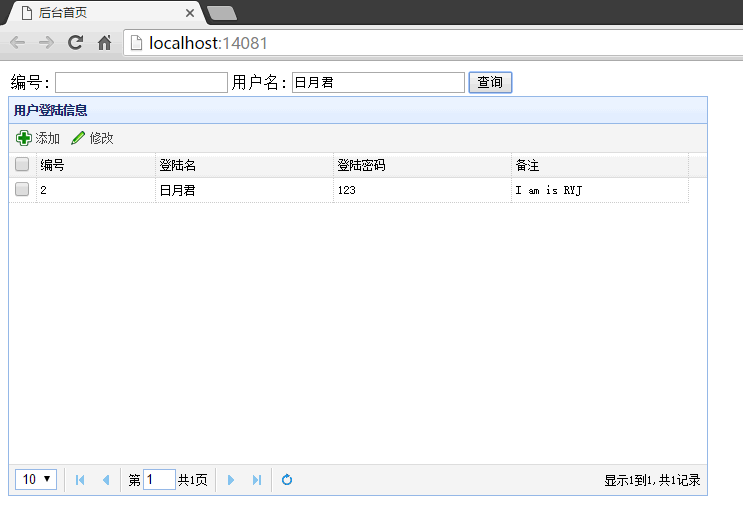
Task: Open the page size dropdown showing 10
Action: pos(36,480)
